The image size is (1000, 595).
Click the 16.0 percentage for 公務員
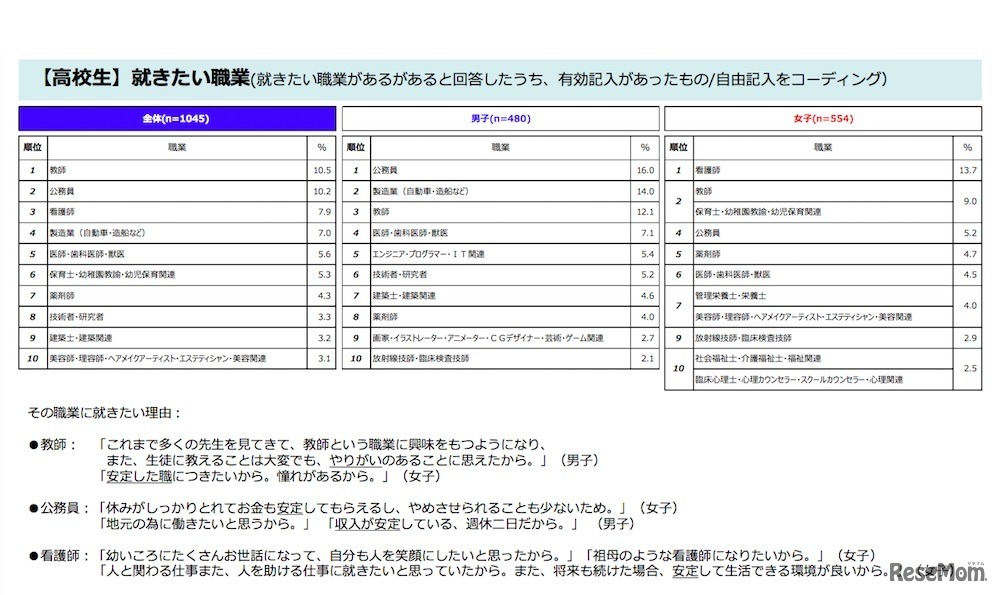[x=646, y=170]
